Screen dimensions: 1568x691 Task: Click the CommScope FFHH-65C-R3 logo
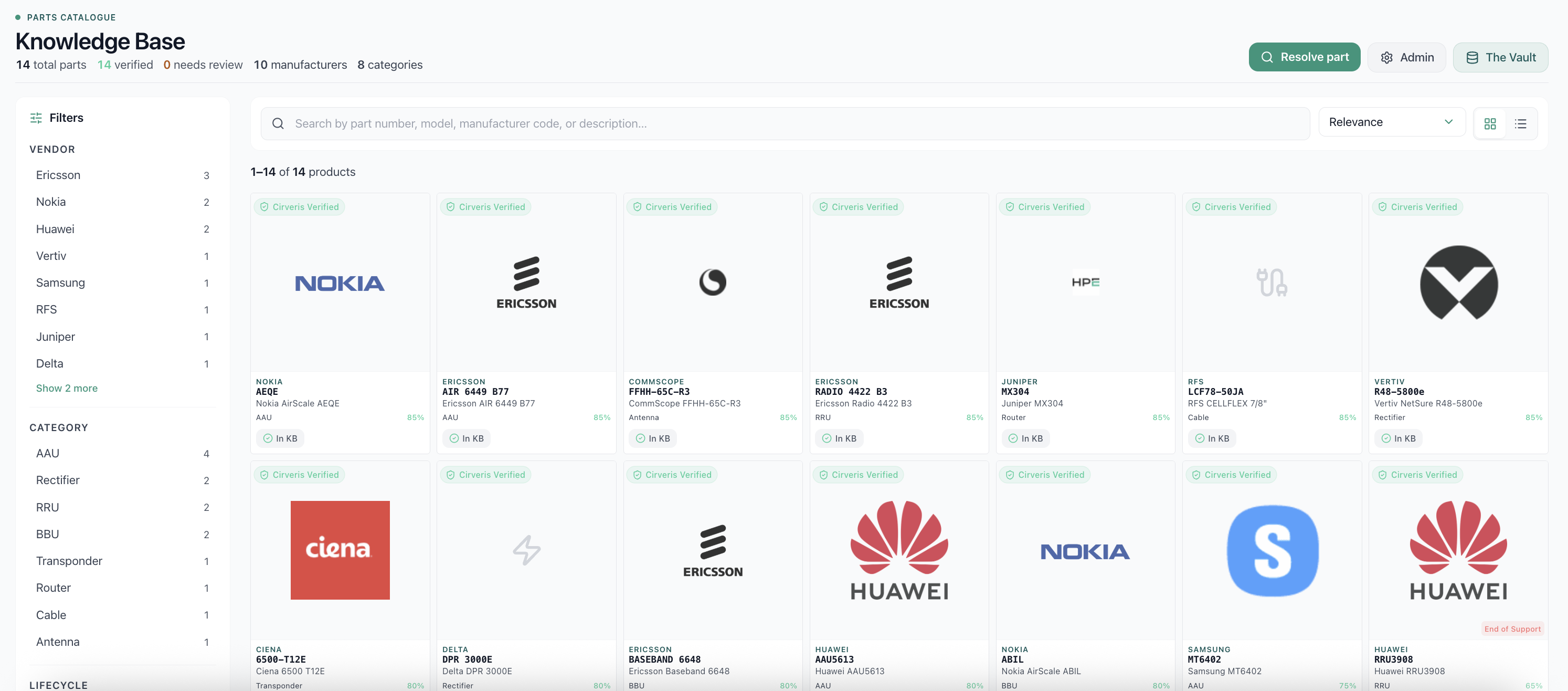pos(712,282)
